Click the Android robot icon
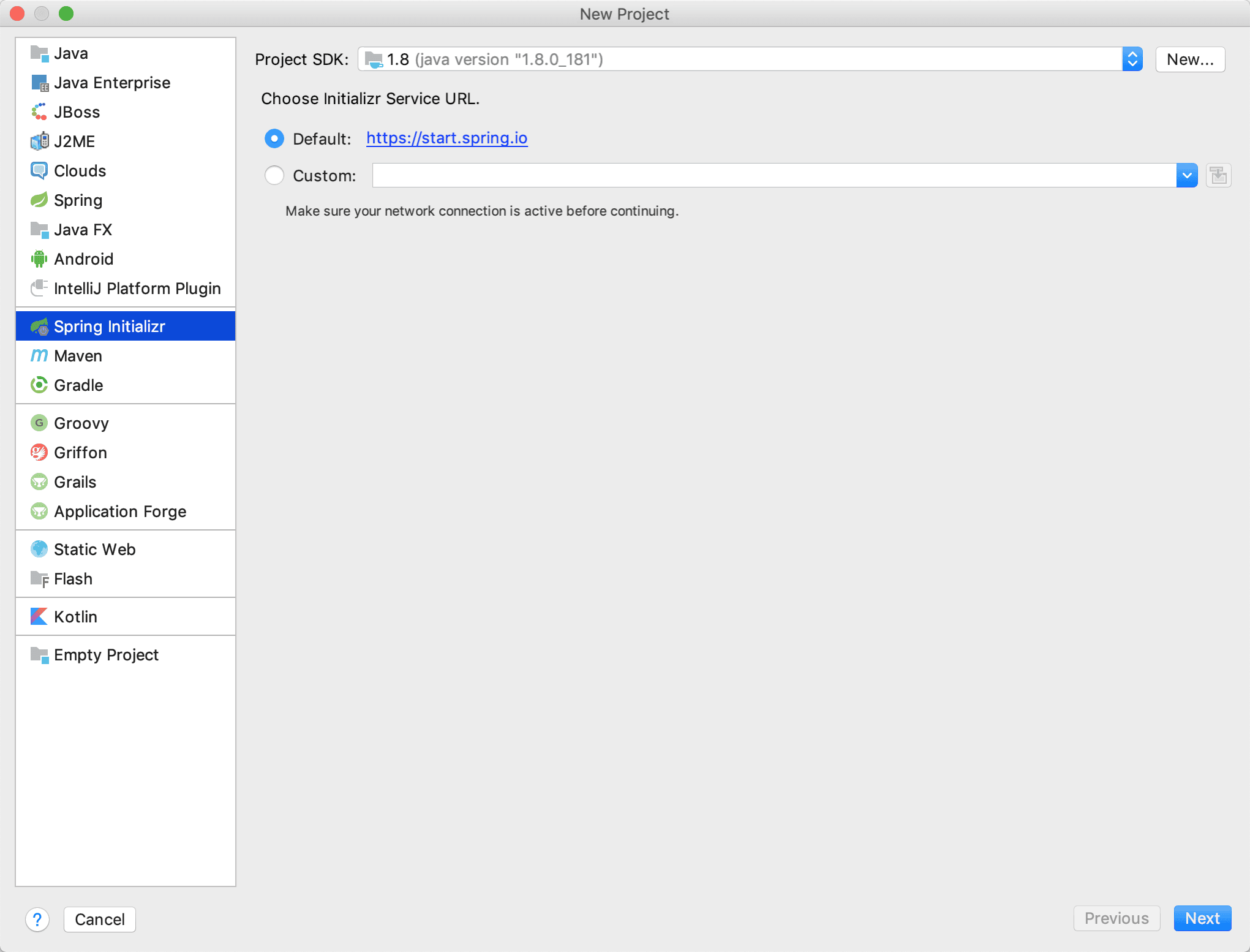This screenshot has width=1250, height=952. (39, 259)
